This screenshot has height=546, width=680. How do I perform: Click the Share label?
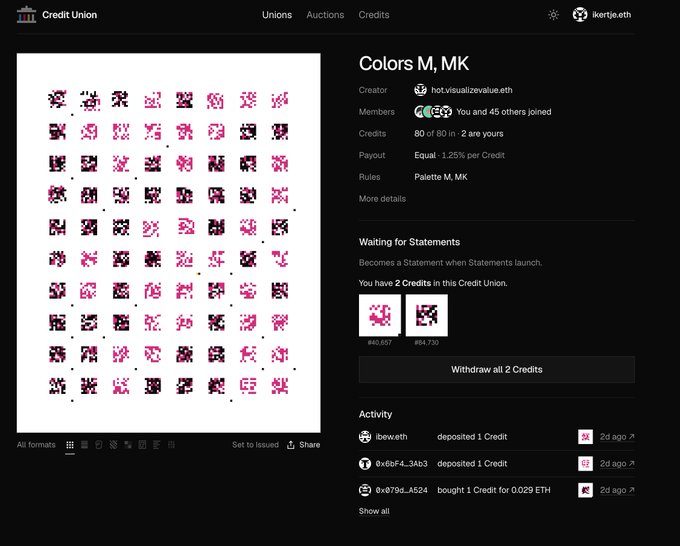point(309,445)
